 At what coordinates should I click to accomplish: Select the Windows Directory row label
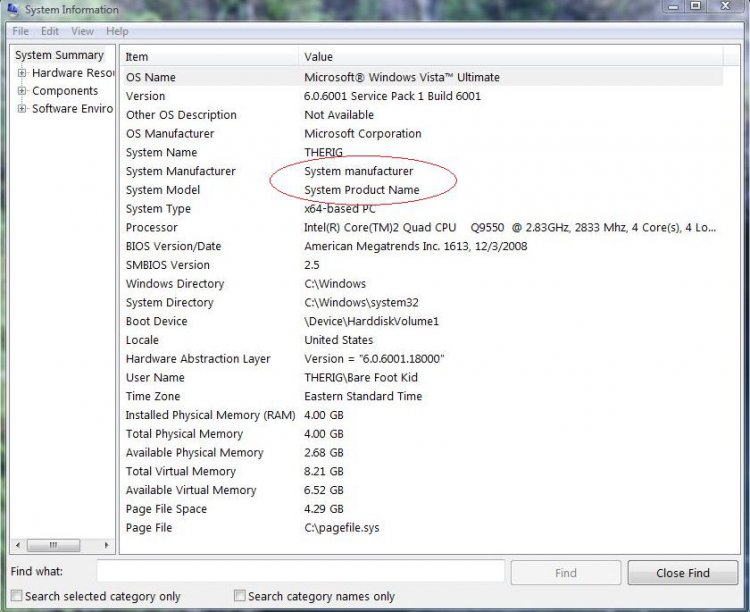(175, 284)
